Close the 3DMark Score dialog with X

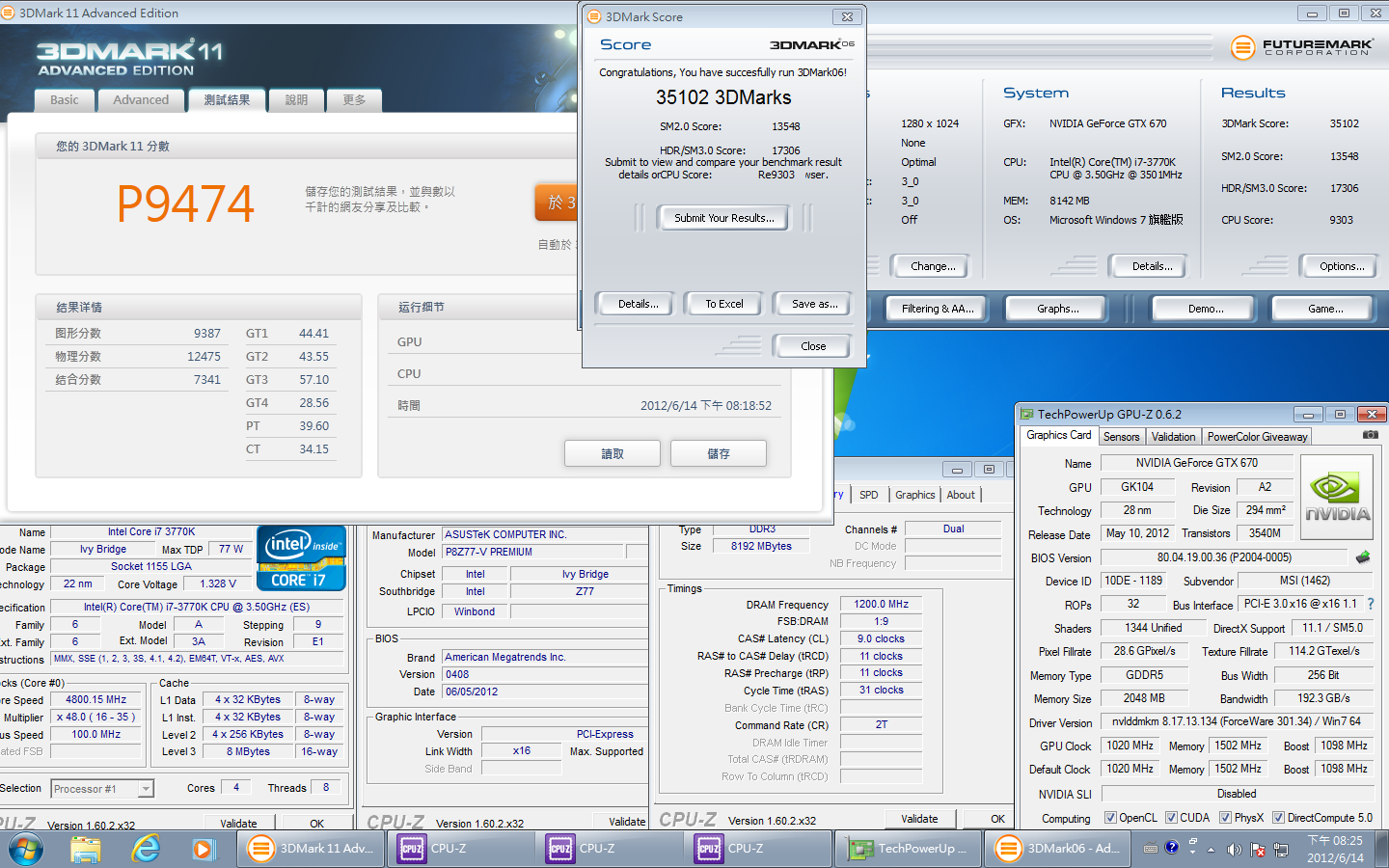(x=846, y=16)
